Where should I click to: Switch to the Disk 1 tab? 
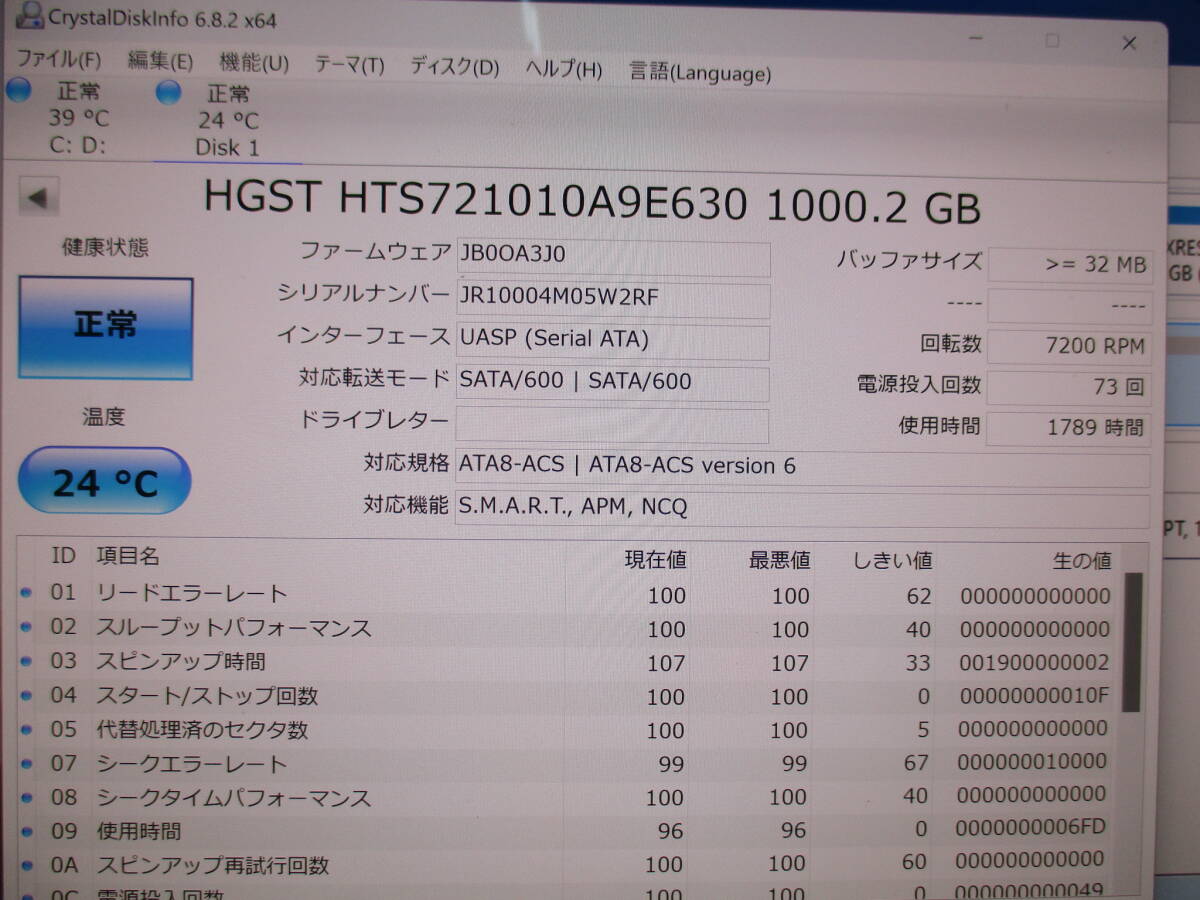[x=226, y=120]
